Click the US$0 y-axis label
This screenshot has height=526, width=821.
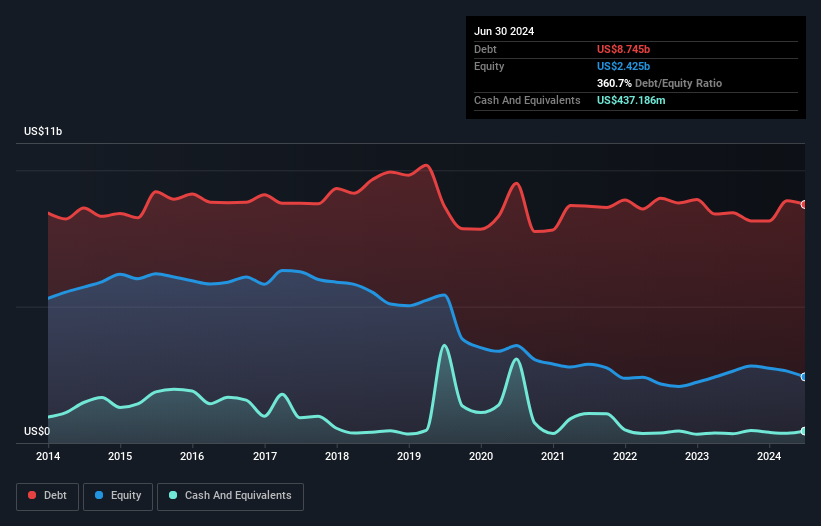pyautogui.click(x=37, y=431)
